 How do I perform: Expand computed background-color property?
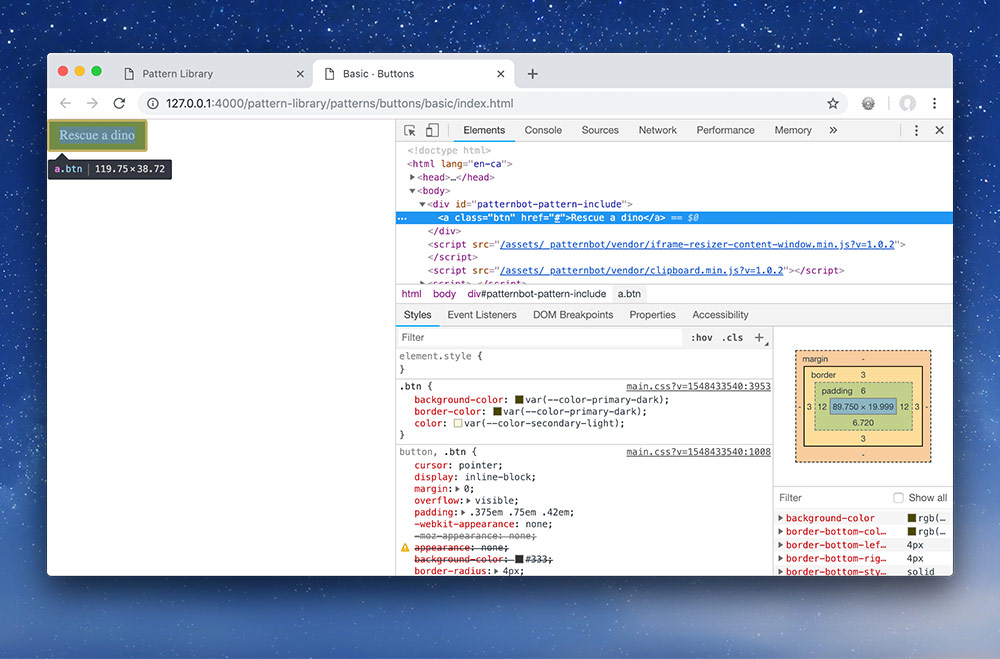point(781,518)
